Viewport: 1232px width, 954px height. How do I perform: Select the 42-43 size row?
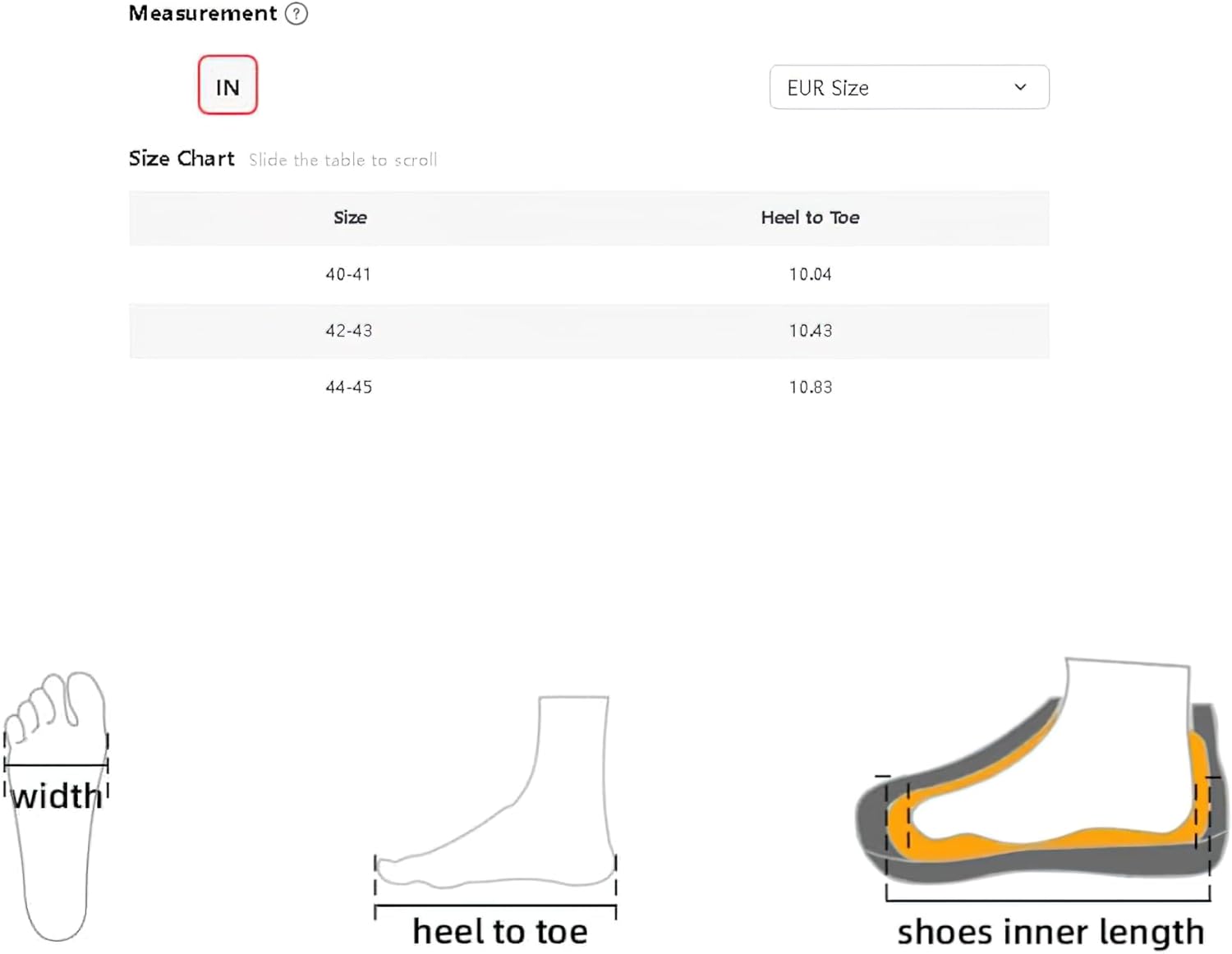(589, 331)
